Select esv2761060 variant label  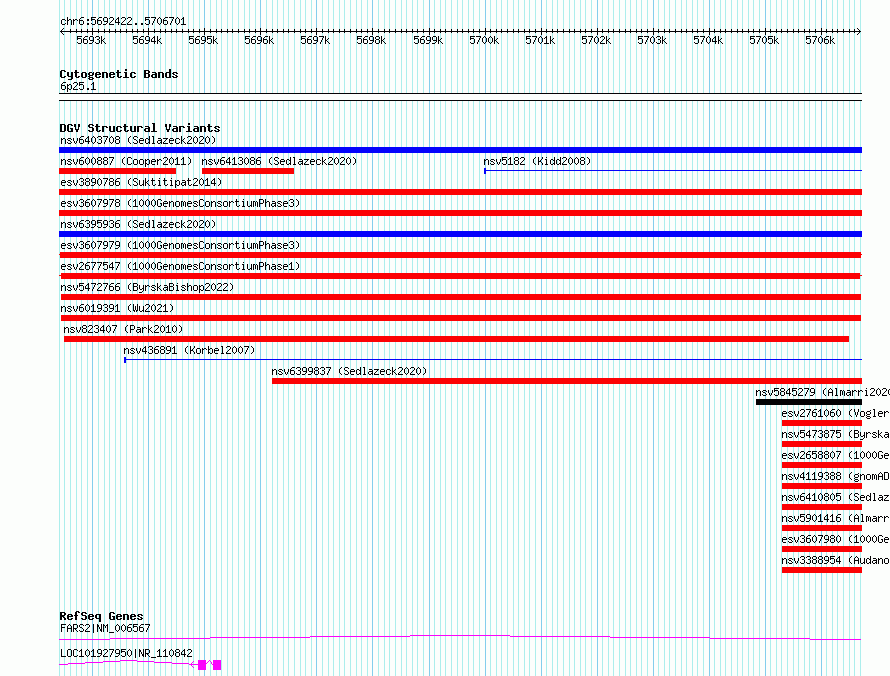pyautogui.click(x=835, y=413)
